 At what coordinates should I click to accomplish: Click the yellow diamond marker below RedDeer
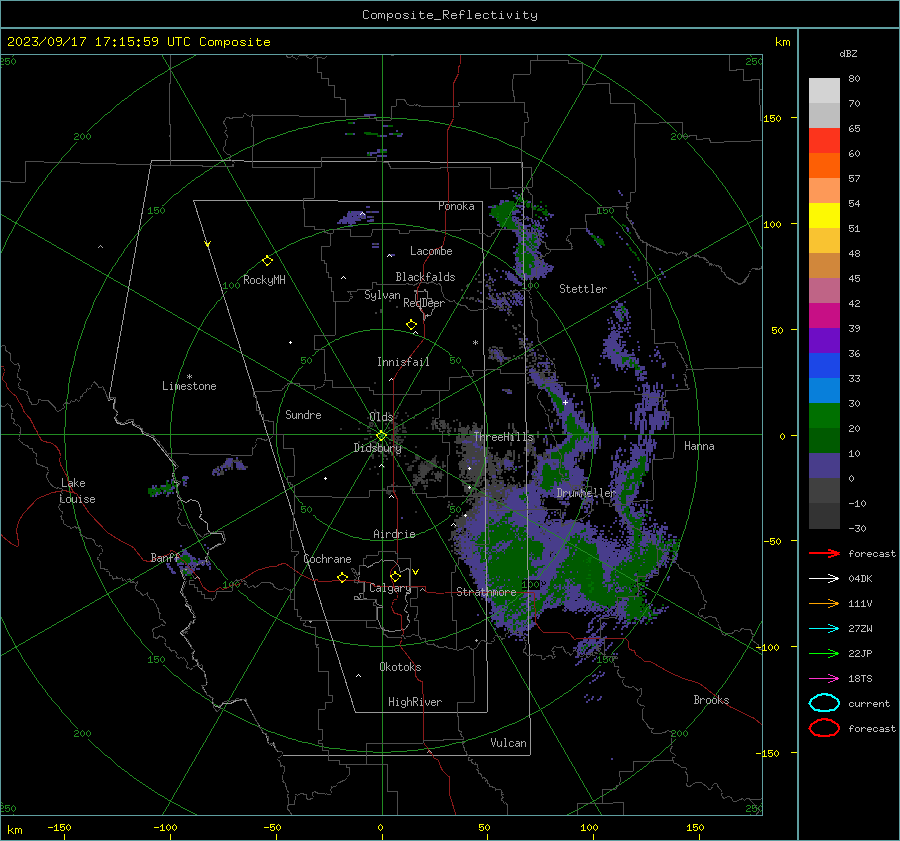tap(411, 325)
